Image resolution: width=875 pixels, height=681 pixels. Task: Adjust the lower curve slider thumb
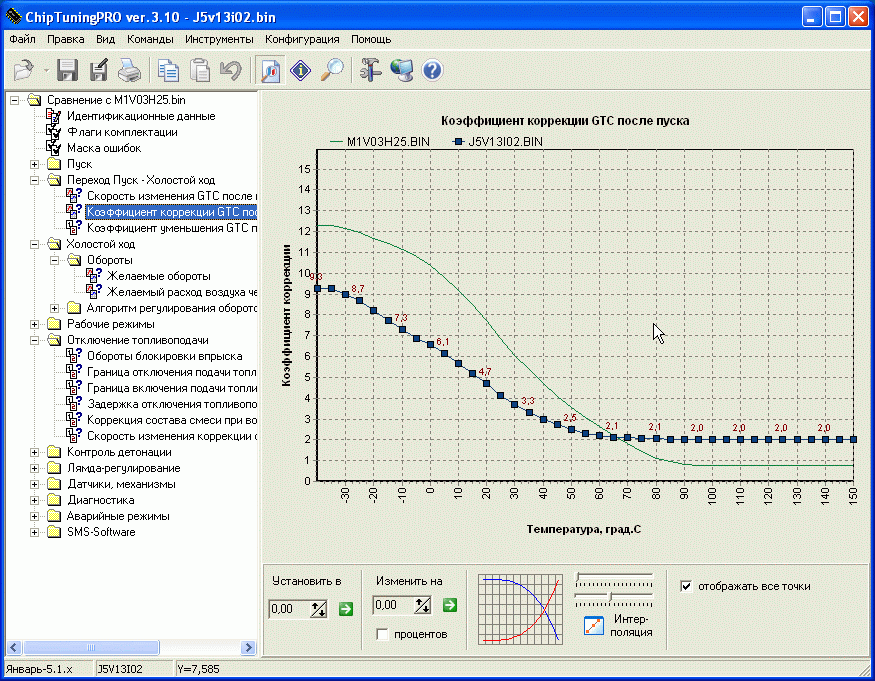[x=610, y=597]
